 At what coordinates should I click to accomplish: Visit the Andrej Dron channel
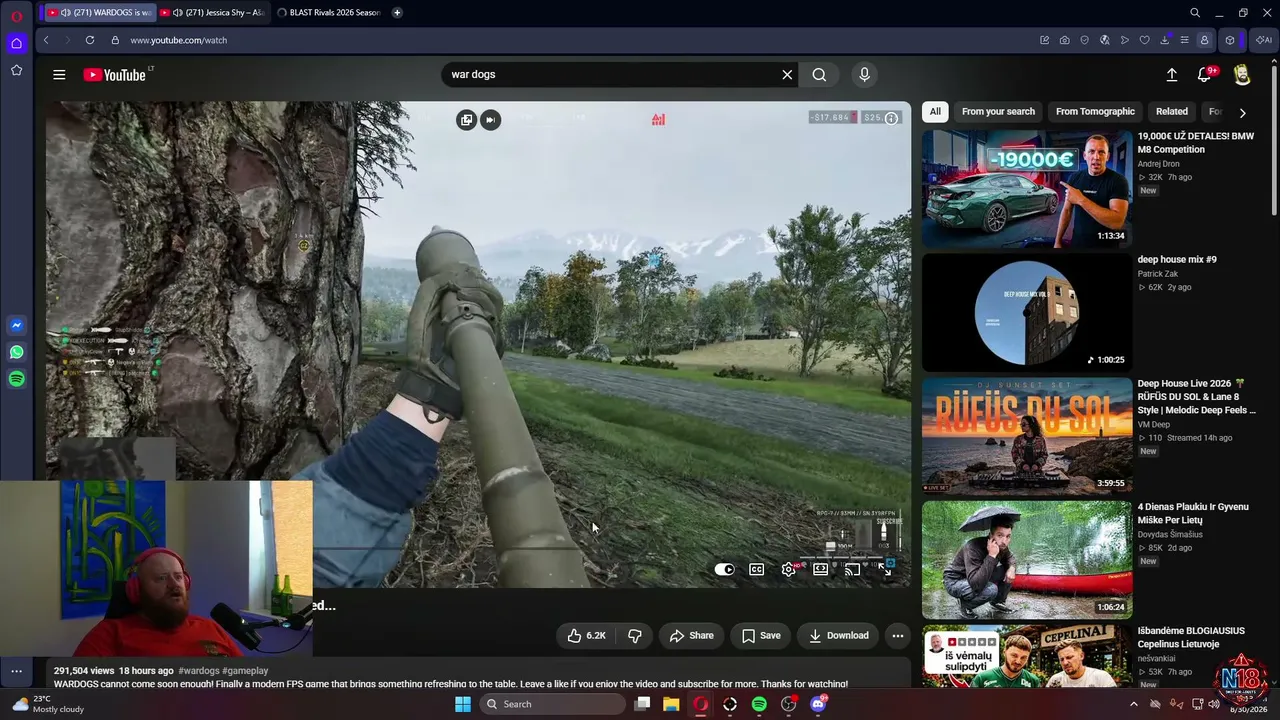tap(1158, 164)
